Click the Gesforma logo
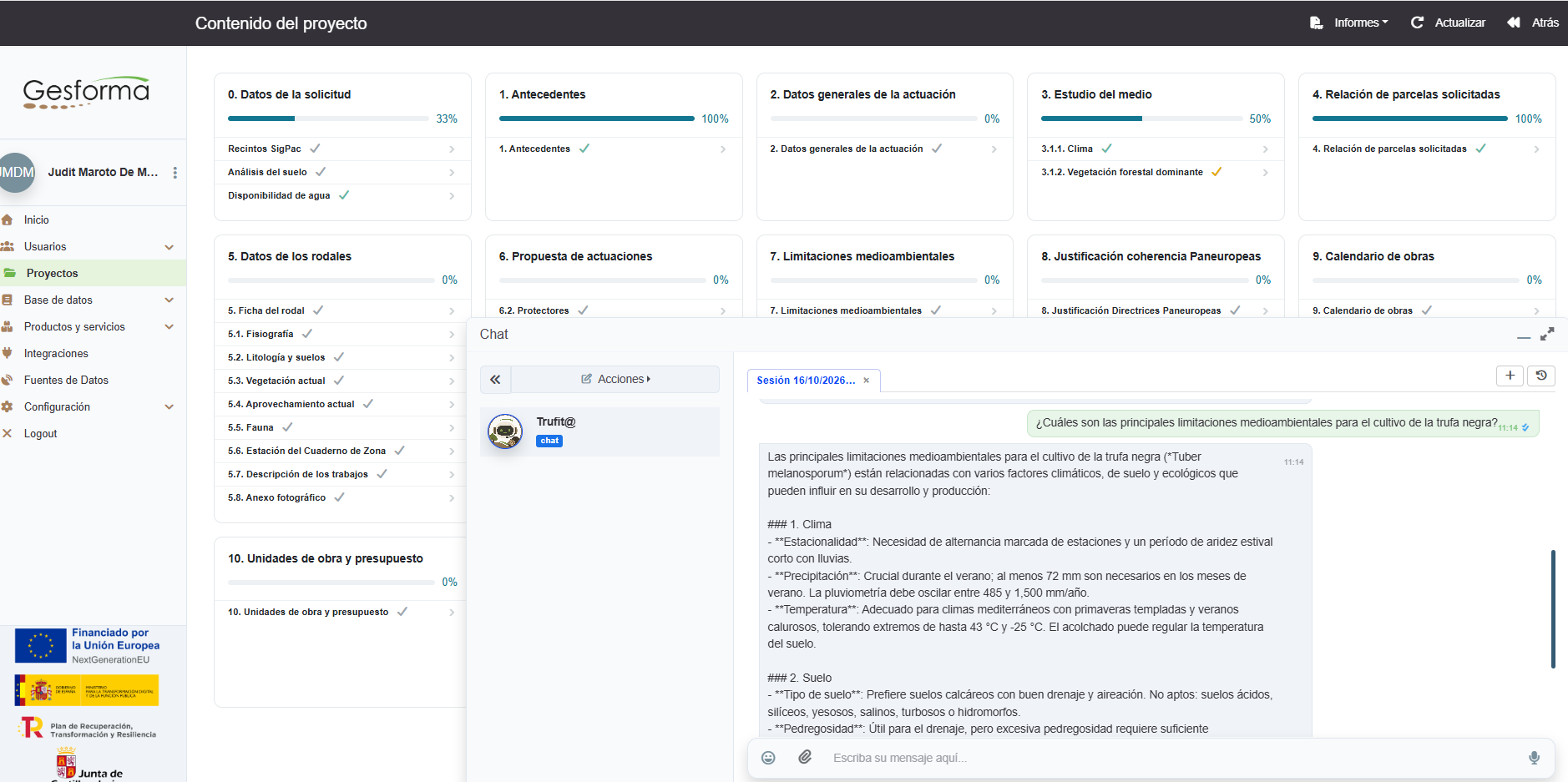 click(86, 93)
